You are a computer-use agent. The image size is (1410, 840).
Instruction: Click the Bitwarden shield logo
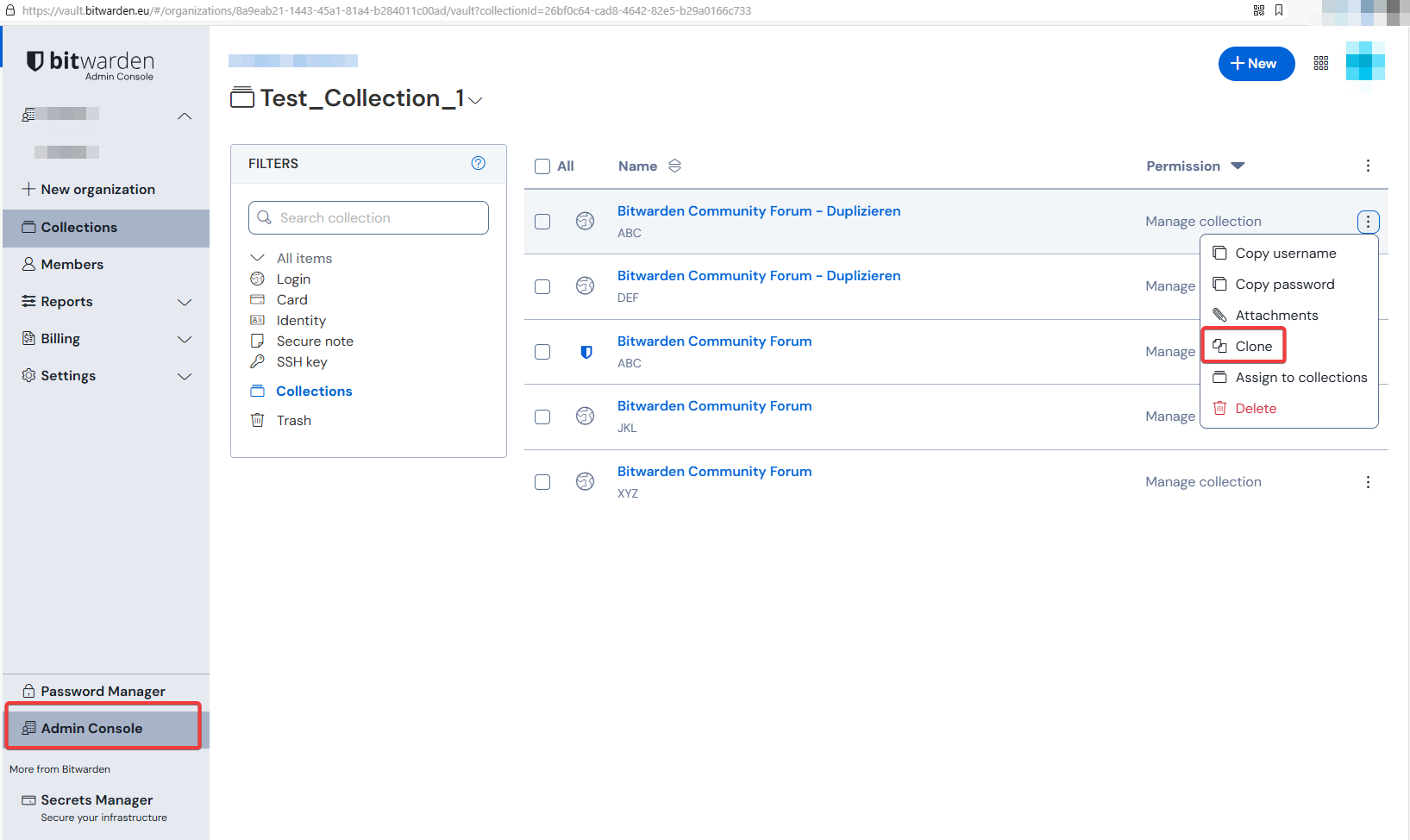[35, 61]
